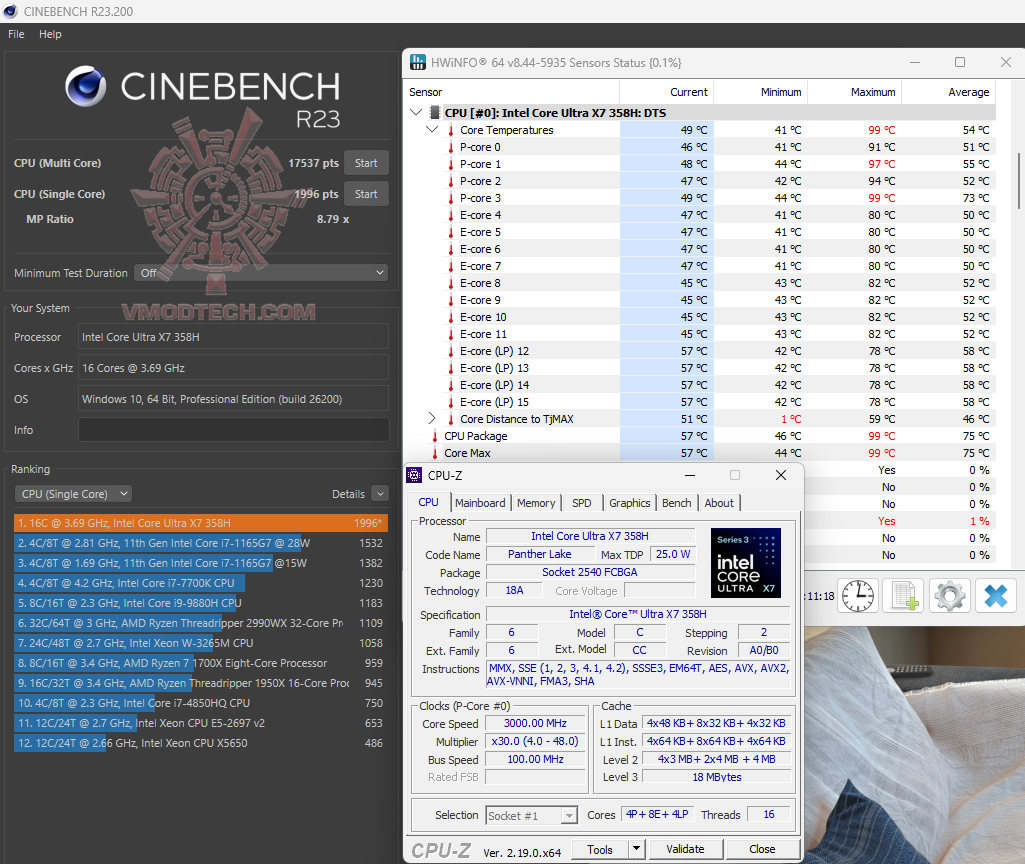Collapse the CPU [#0] DTS sensor group
Image resolution: width=1025 pixels, height=864 pixels.
coord(416,112)
